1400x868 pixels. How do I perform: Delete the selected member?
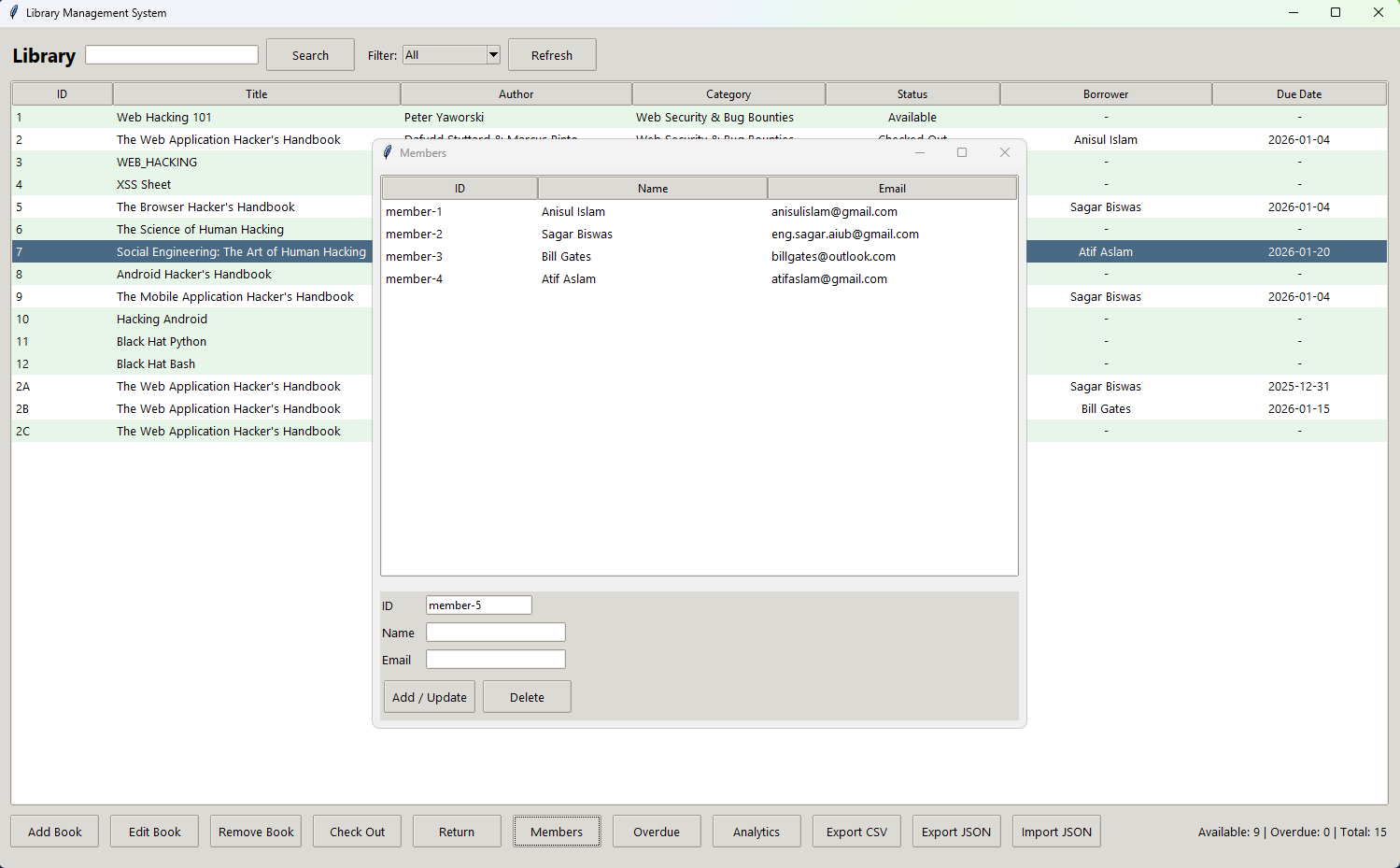pos(527,697)
